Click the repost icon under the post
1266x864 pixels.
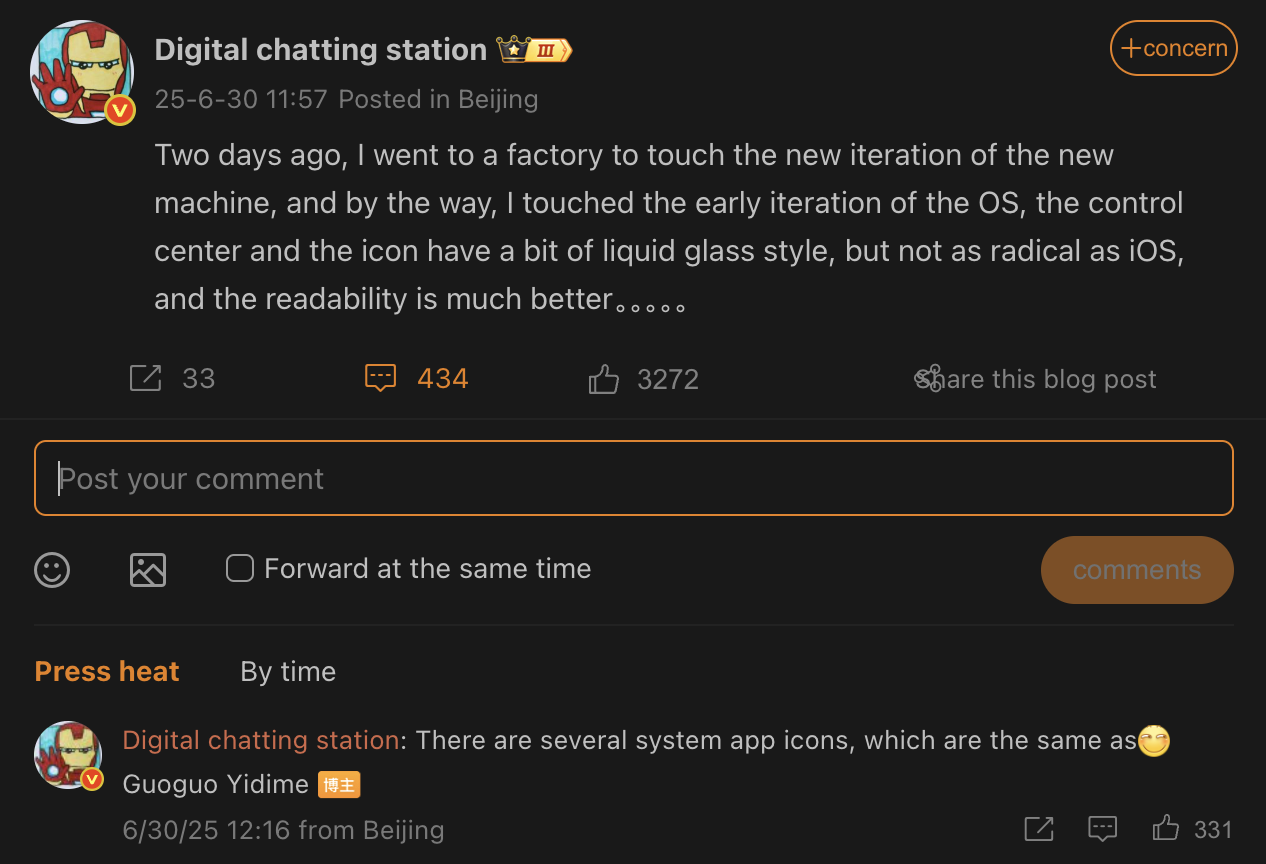(146, 378)
